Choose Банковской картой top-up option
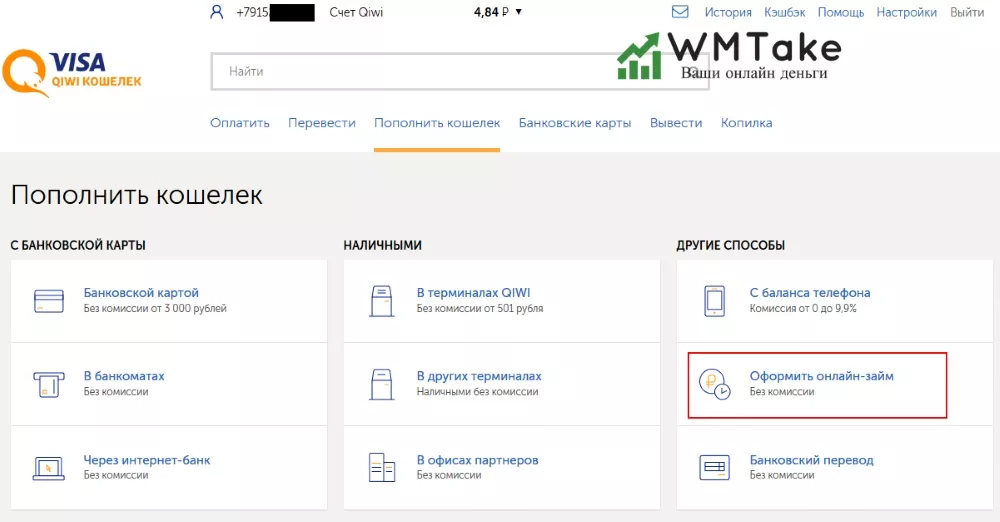This screenshot has height=522, width=1000. (169, 301)
